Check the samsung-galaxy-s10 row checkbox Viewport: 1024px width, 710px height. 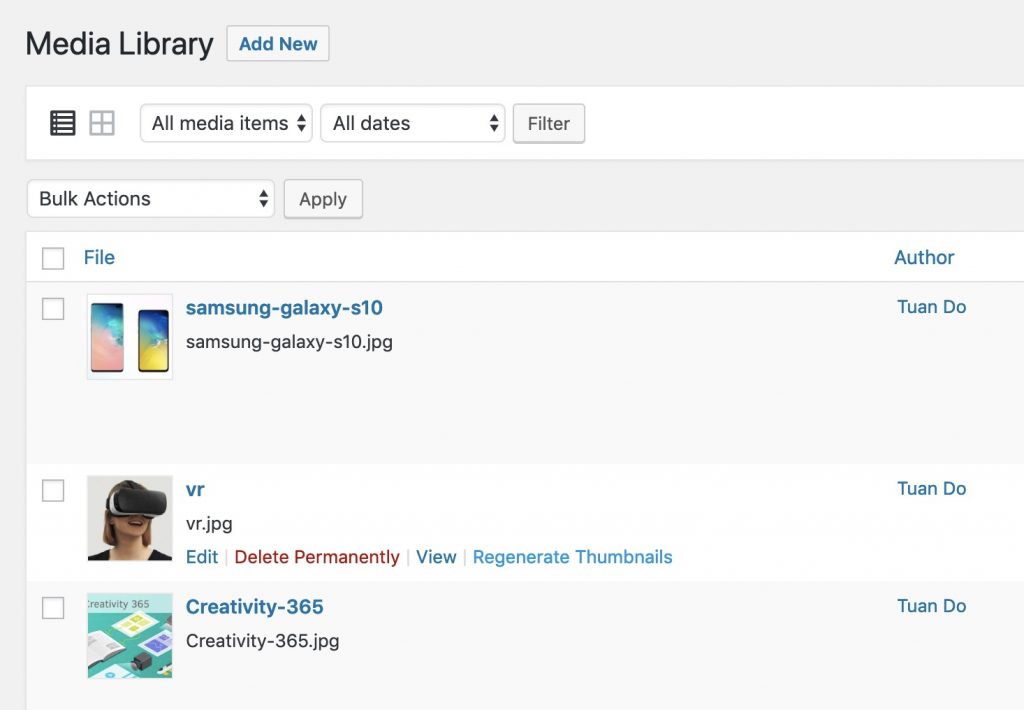[x=53, y=309]
